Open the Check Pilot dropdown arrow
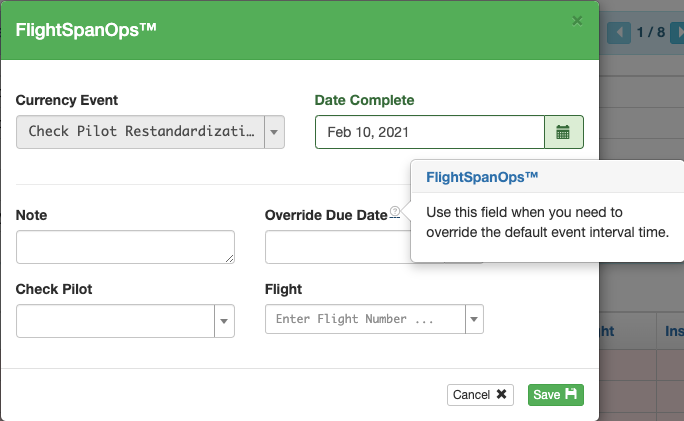The height and width of the screenshot is (421, 684). pyautogui.click(x=224, y=321)
